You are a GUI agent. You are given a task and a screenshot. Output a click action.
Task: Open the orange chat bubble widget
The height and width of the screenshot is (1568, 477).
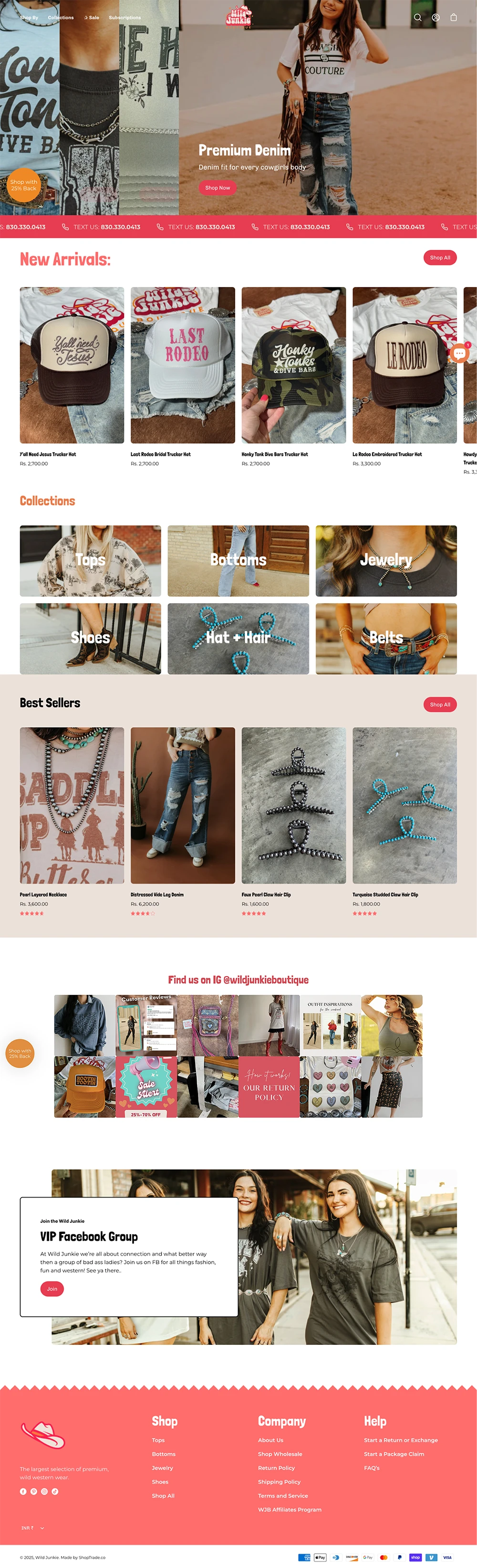459,353
